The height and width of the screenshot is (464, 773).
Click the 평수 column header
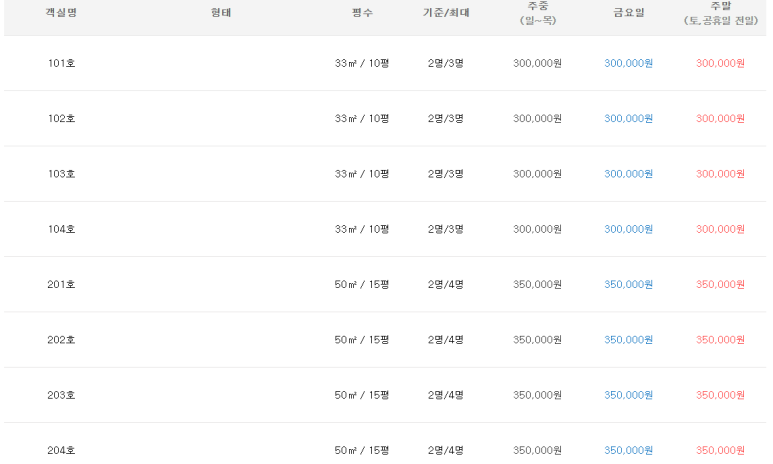point(362,12)
